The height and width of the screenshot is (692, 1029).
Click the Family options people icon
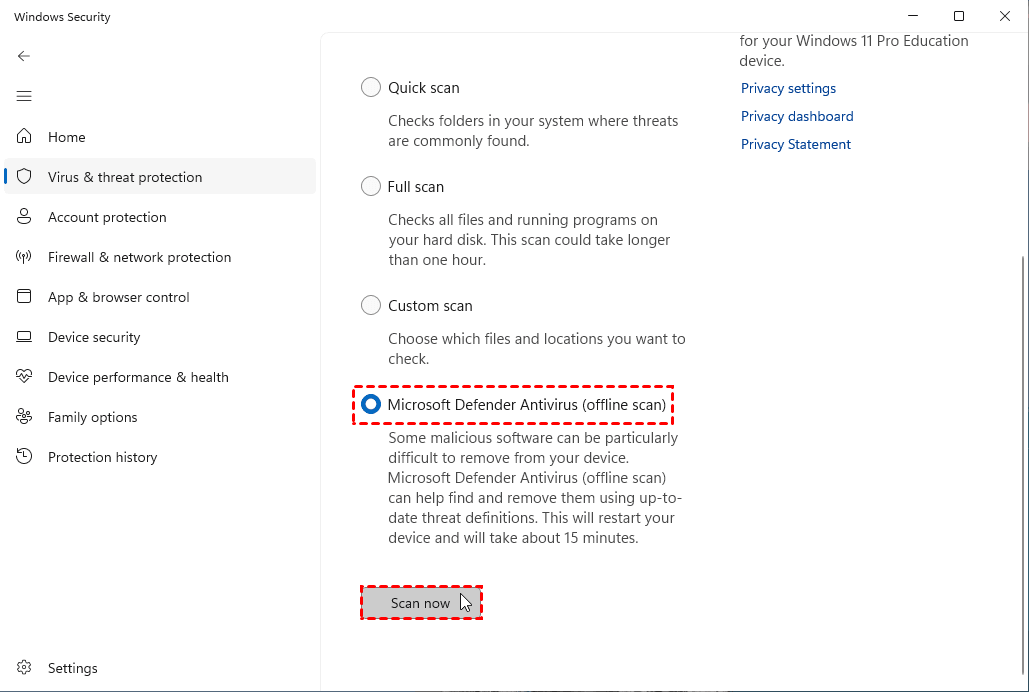tap(24, 417)
